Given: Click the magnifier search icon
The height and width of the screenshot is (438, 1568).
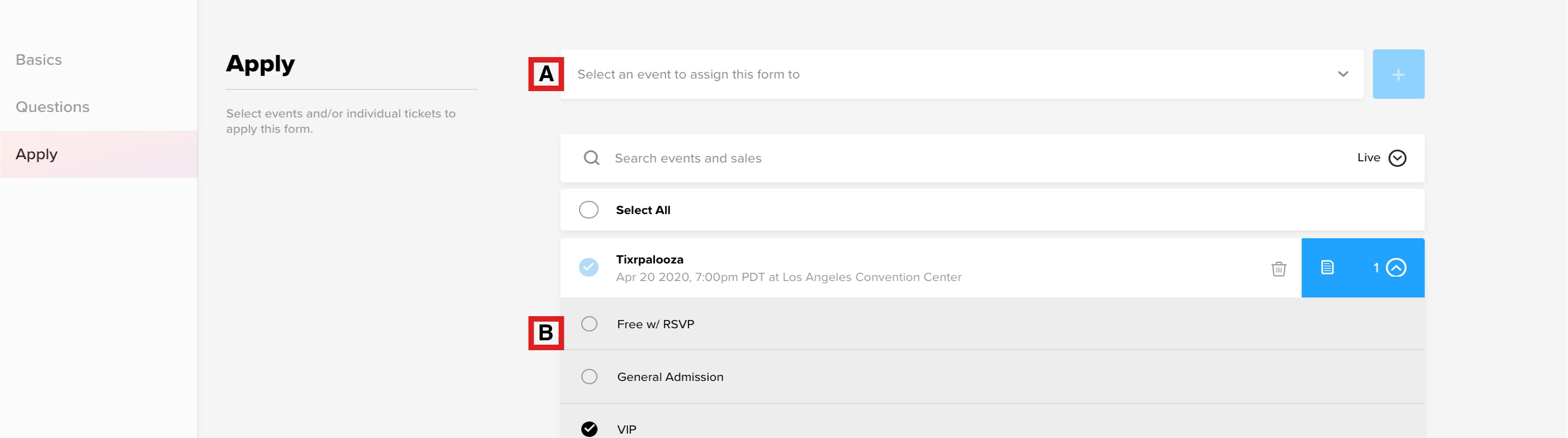Looking at the screenshot, I should coord(591,158).
